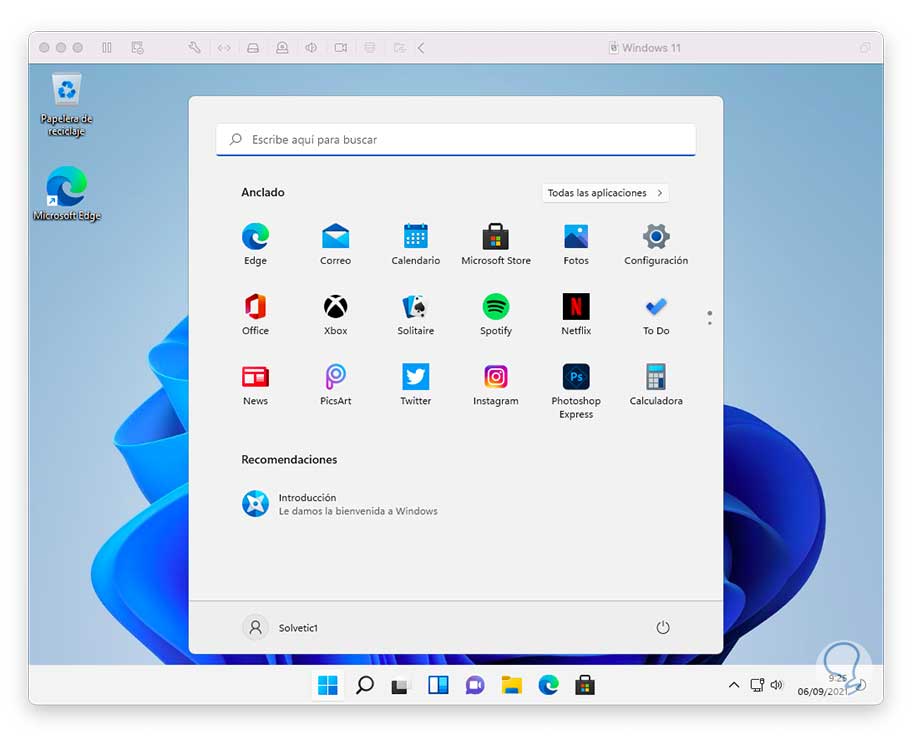
Task: Launch PicsArt app
Action: 336,384
